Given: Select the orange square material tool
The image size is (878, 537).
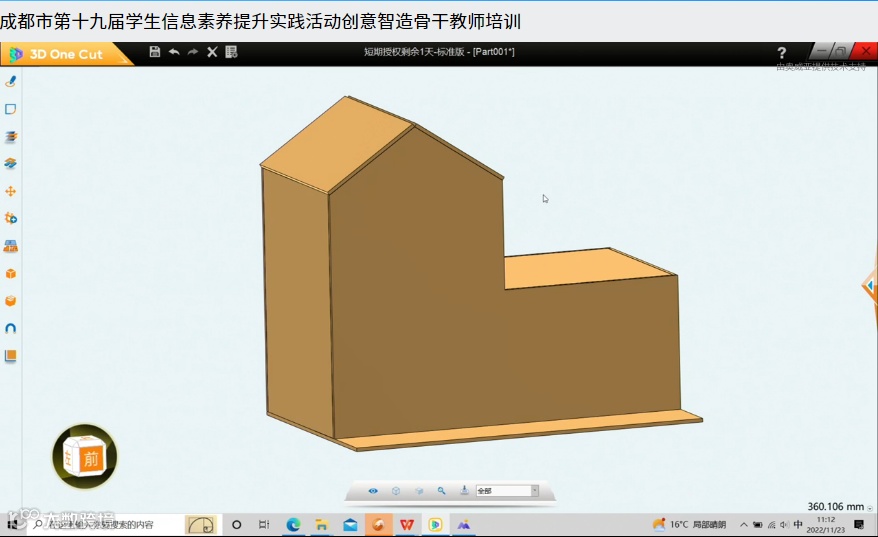Looking at the screenshot, I should click(10, 356).
